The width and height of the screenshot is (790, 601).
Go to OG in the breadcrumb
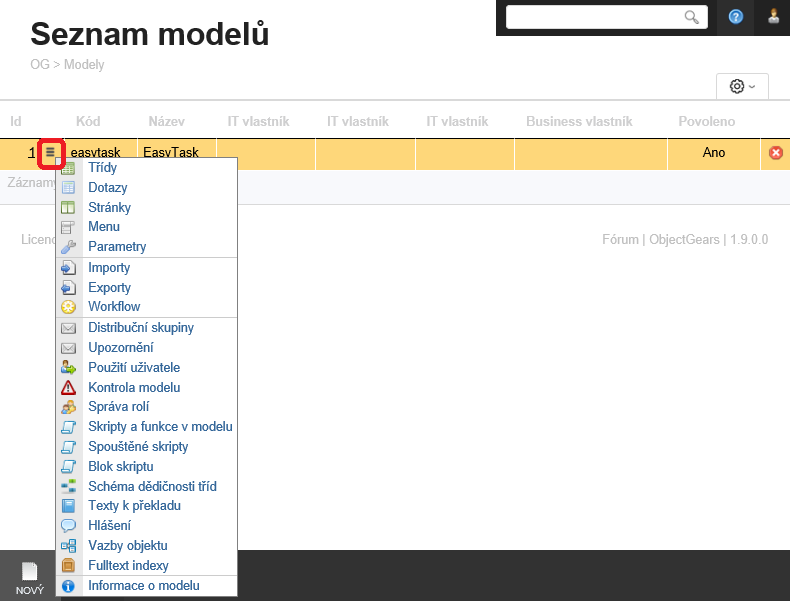[40, 64]
